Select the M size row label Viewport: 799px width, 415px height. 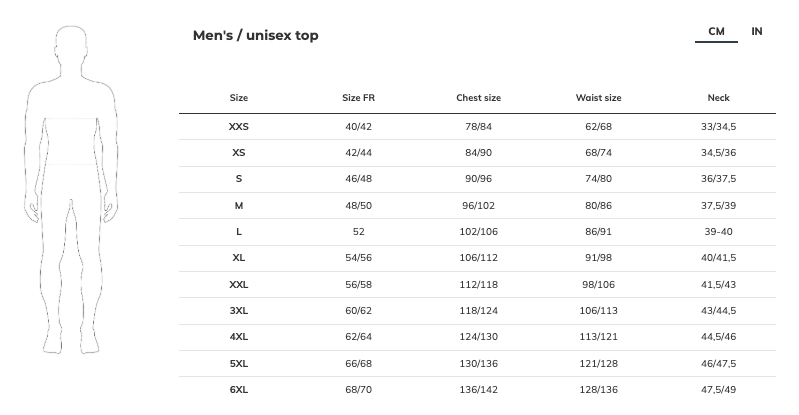tap(238, 205)
